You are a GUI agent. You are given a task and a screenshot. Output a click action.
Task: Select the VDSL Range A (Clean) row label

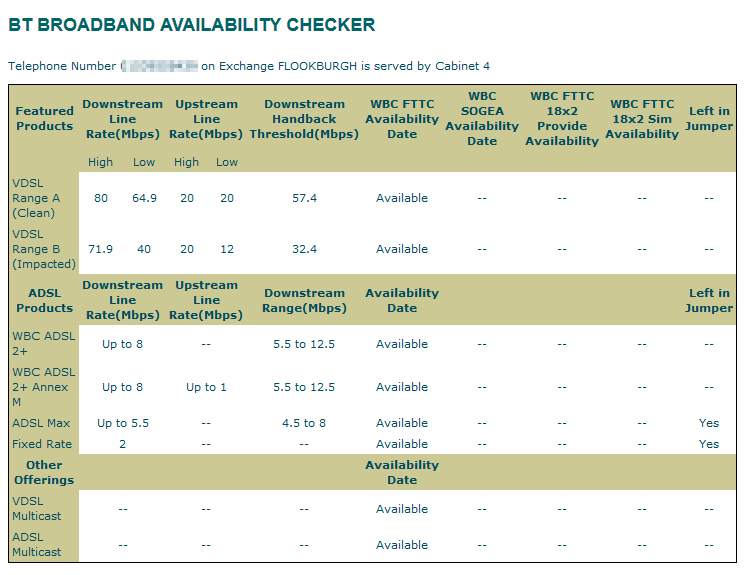click(x=36, y=198)
